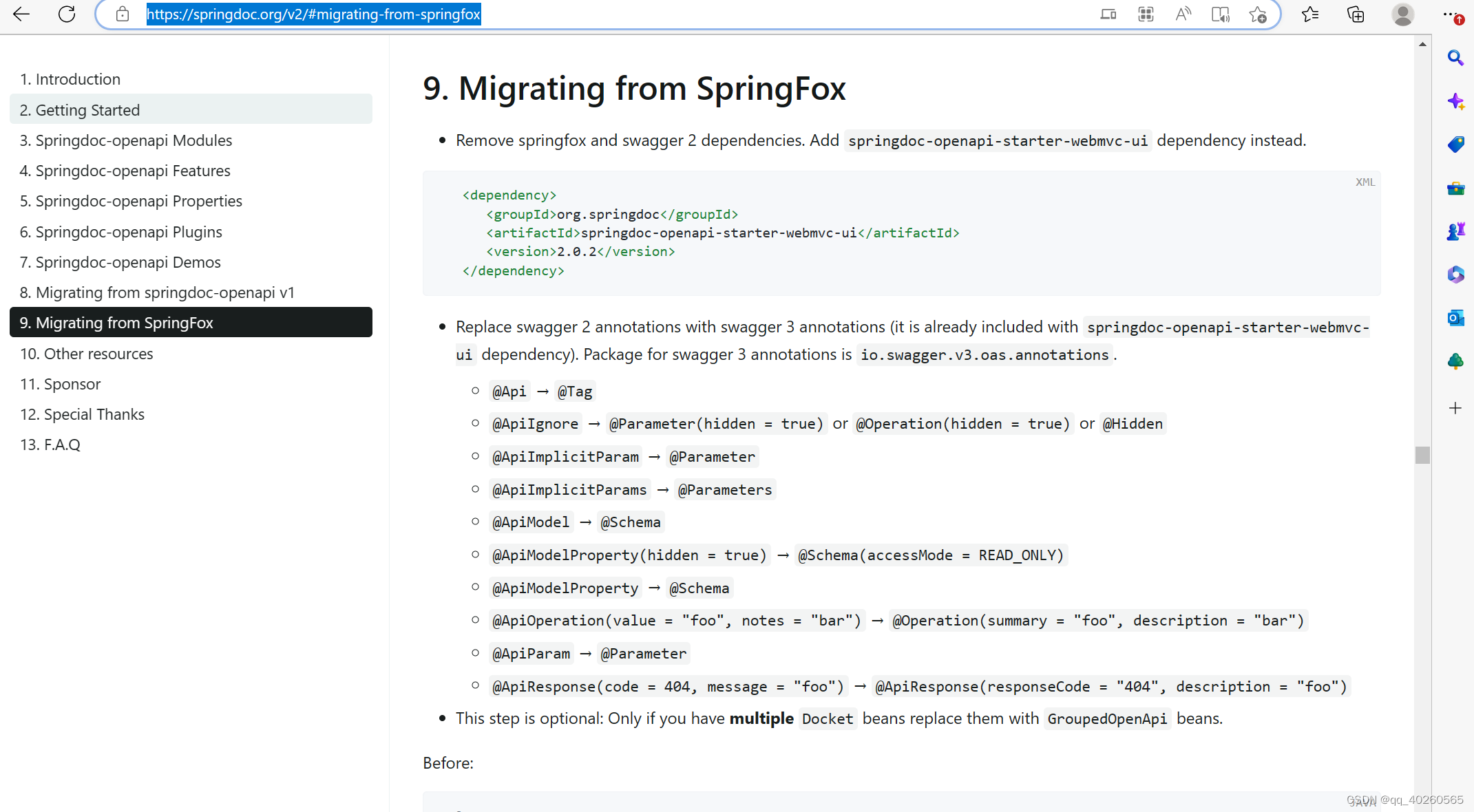
Task: Add this page to favorites
Action: coord(1258,14)
